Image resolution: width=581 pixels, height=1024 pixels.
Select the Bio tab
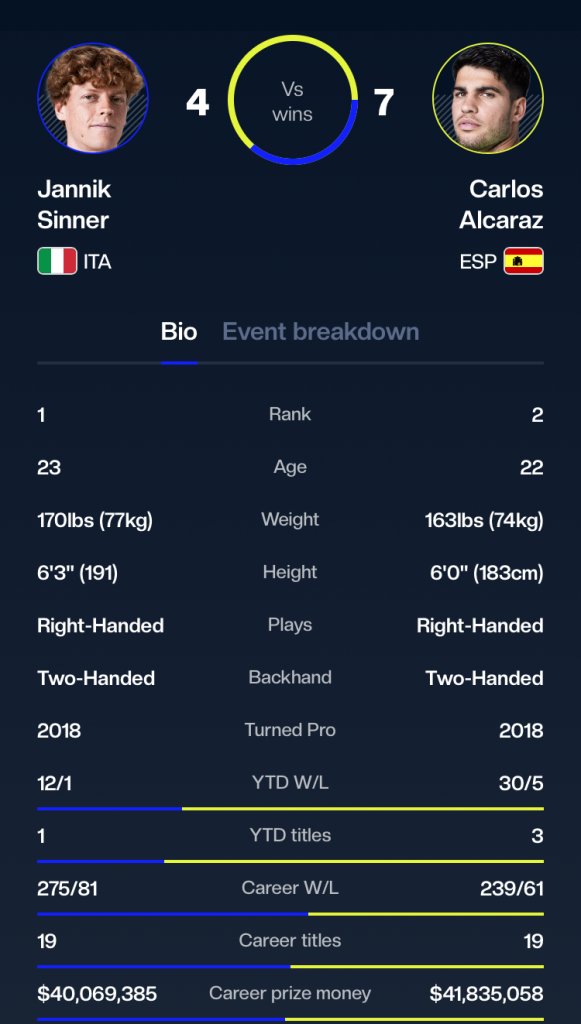pos(179,332)
